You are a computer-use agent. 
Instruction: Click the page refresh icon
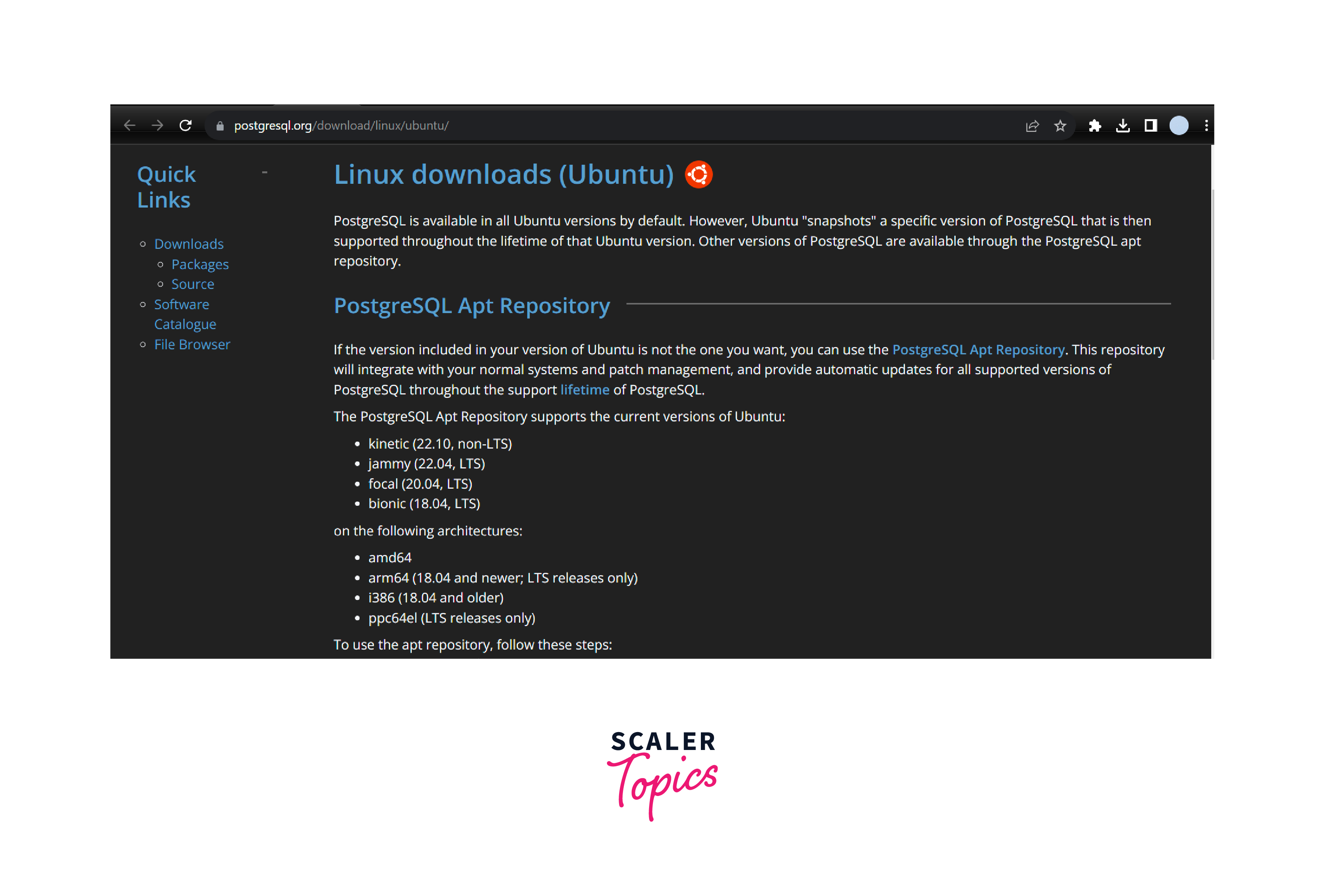(x=185, y=125)
